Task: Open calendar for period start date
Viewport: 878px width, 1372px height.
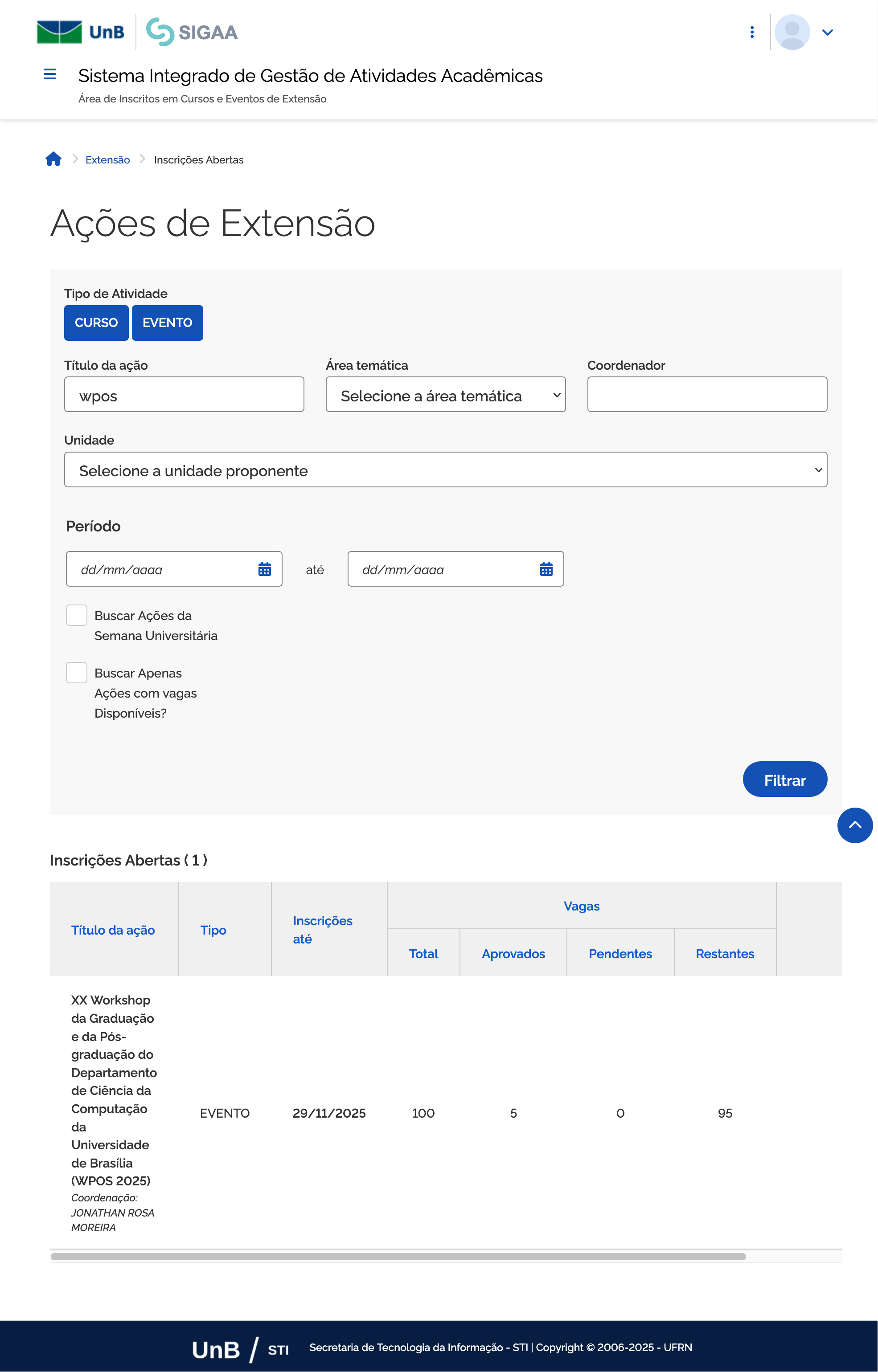Action: point(265,569)
